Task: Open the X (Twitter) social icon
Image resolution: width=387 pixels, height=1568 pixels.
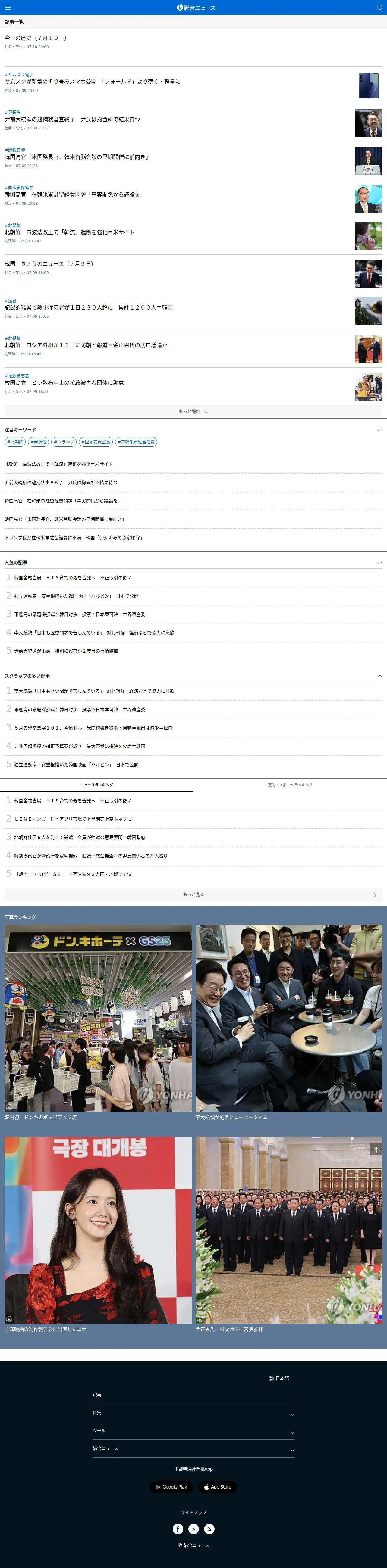Action: pyautogui.click(x=194, y=1529)
